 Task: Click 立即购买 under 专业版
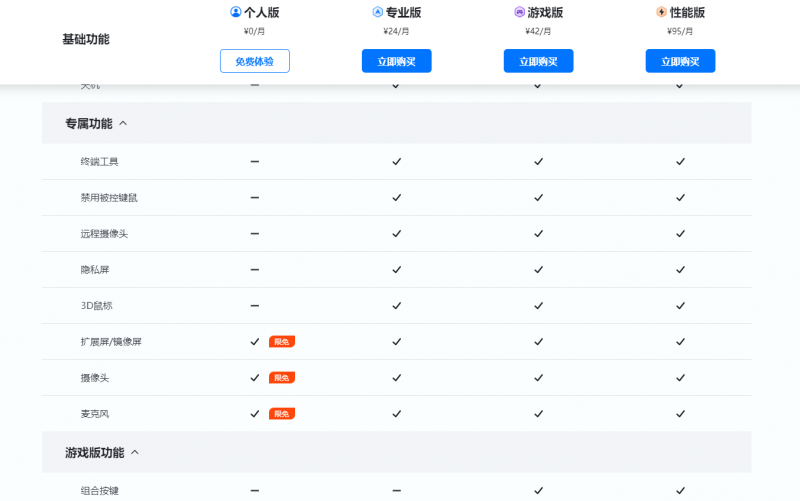pyautogui.click(x=396, y=61)
